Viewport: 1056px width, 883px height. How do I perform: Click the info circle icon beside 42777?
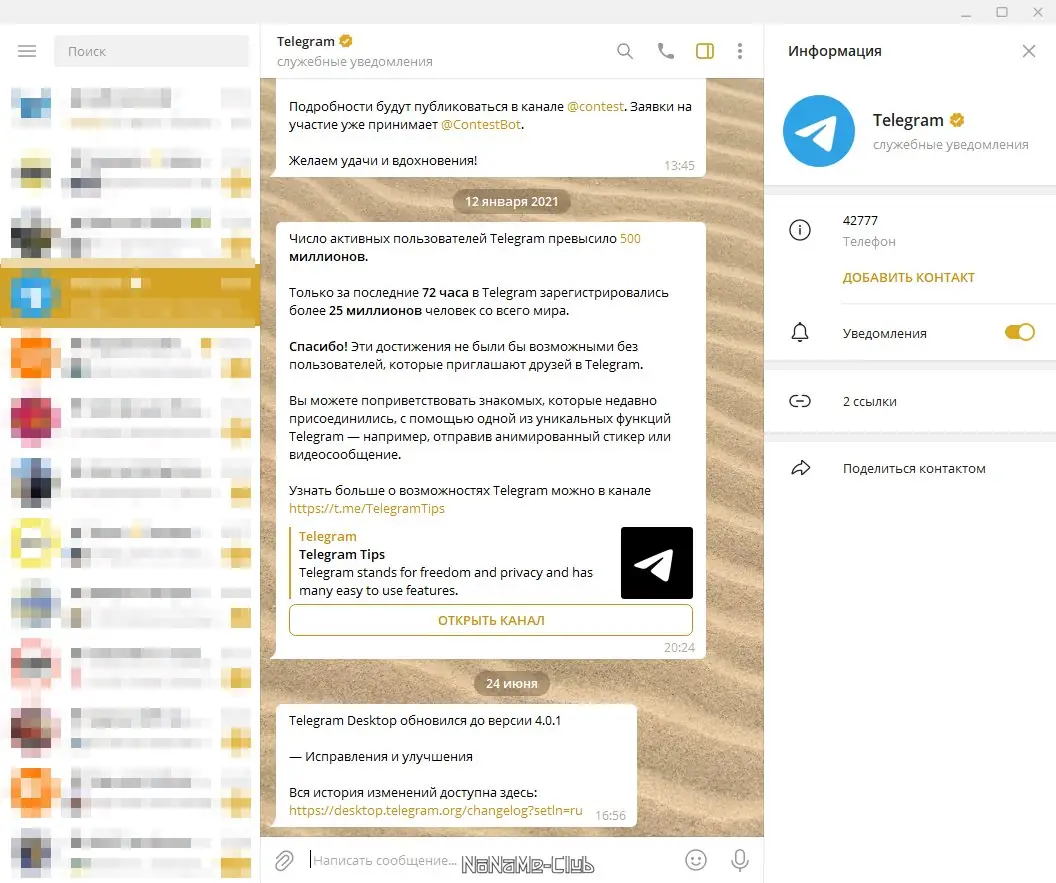click(x=799, y=230)
